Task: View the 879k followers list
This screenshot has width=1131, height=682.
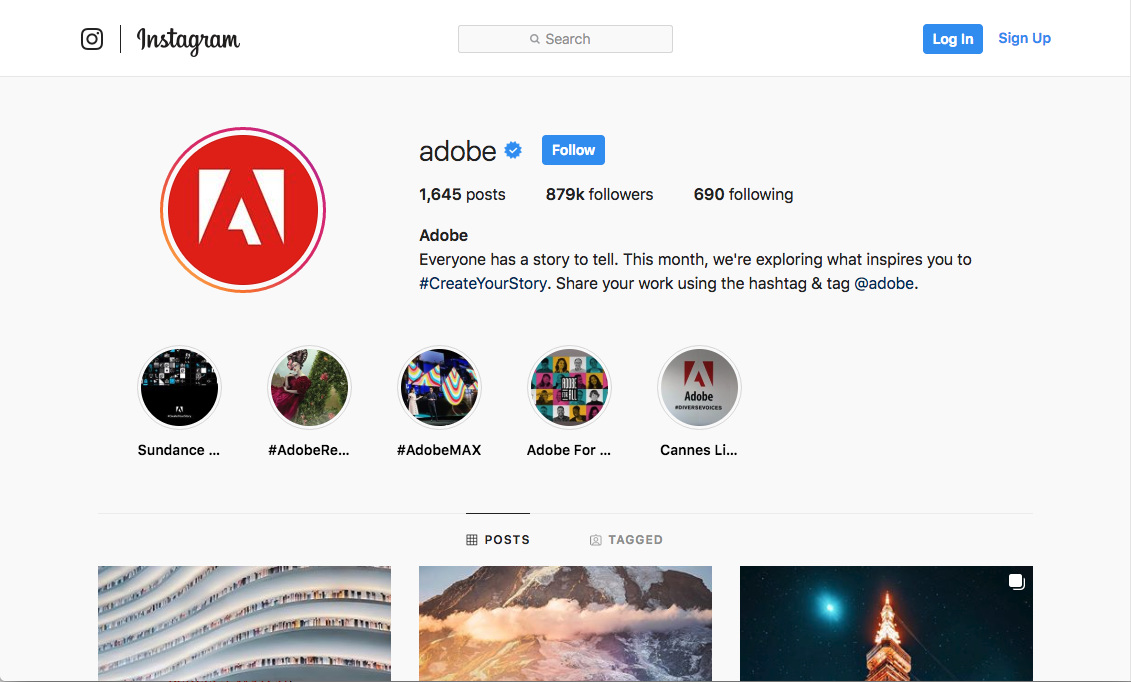Action: [x=599, y=195]
